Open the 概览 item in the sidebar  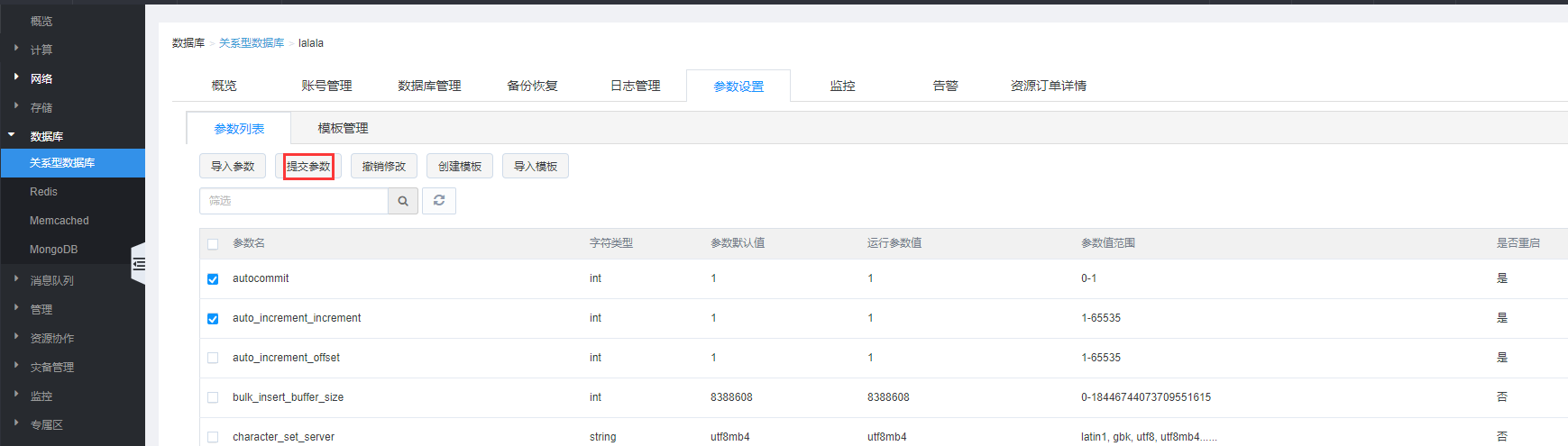pos(41,21)
